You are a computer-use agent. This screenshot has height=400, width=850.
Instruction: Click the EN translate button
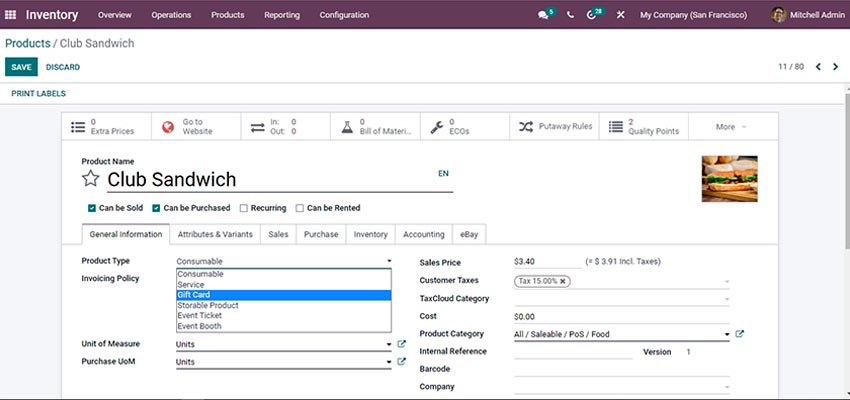(443, 173)
